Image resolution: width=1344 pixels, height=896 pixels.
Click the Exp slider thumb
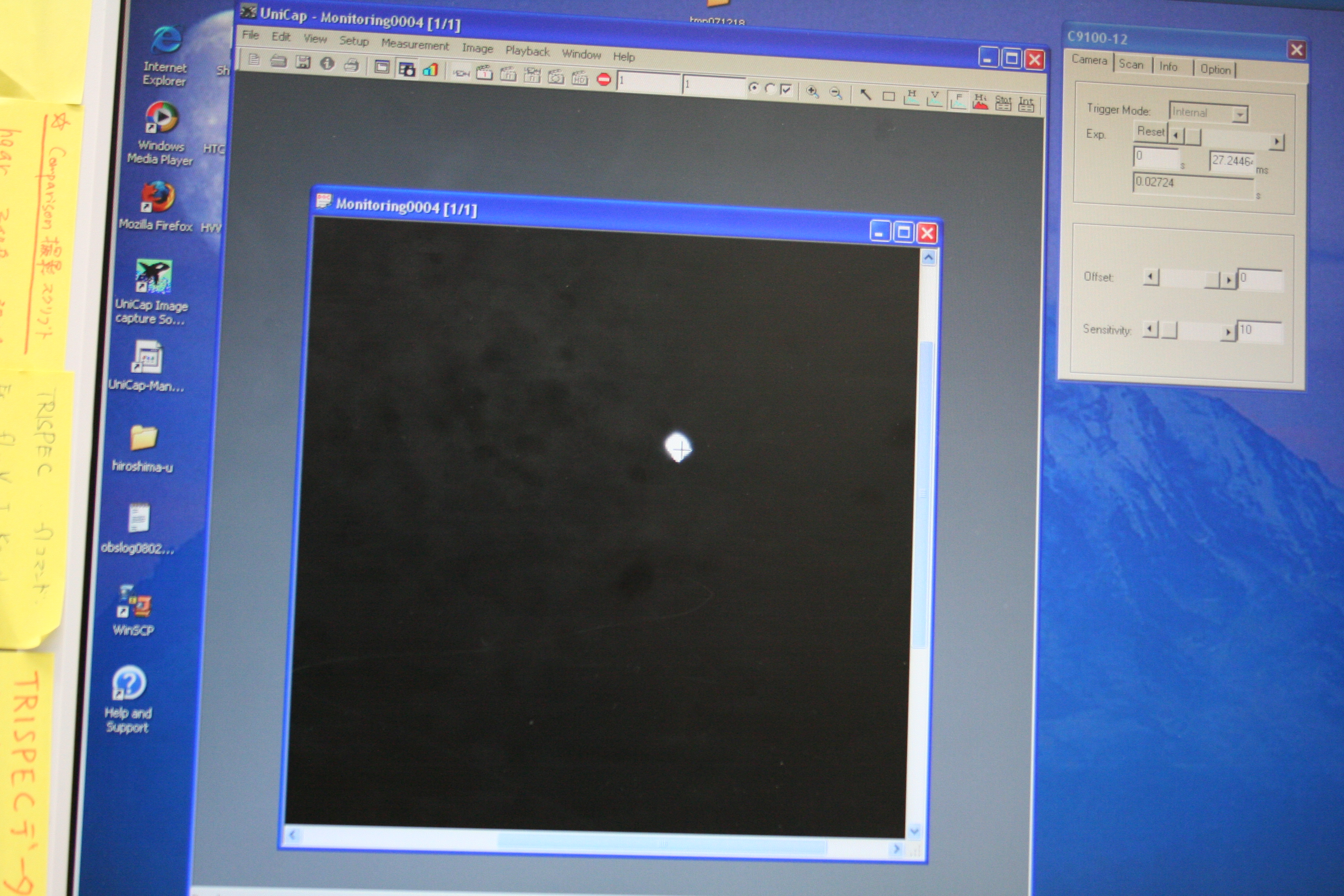point(1193,137)
